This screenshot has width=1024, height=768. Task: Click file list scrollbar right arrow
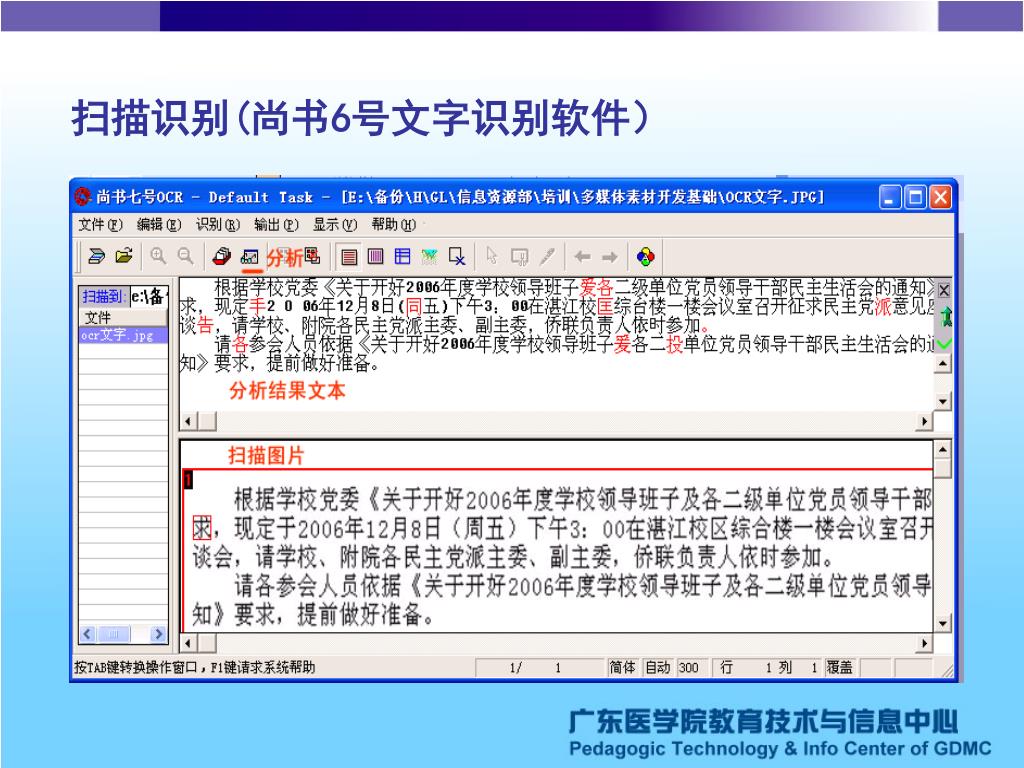point(157,633)
